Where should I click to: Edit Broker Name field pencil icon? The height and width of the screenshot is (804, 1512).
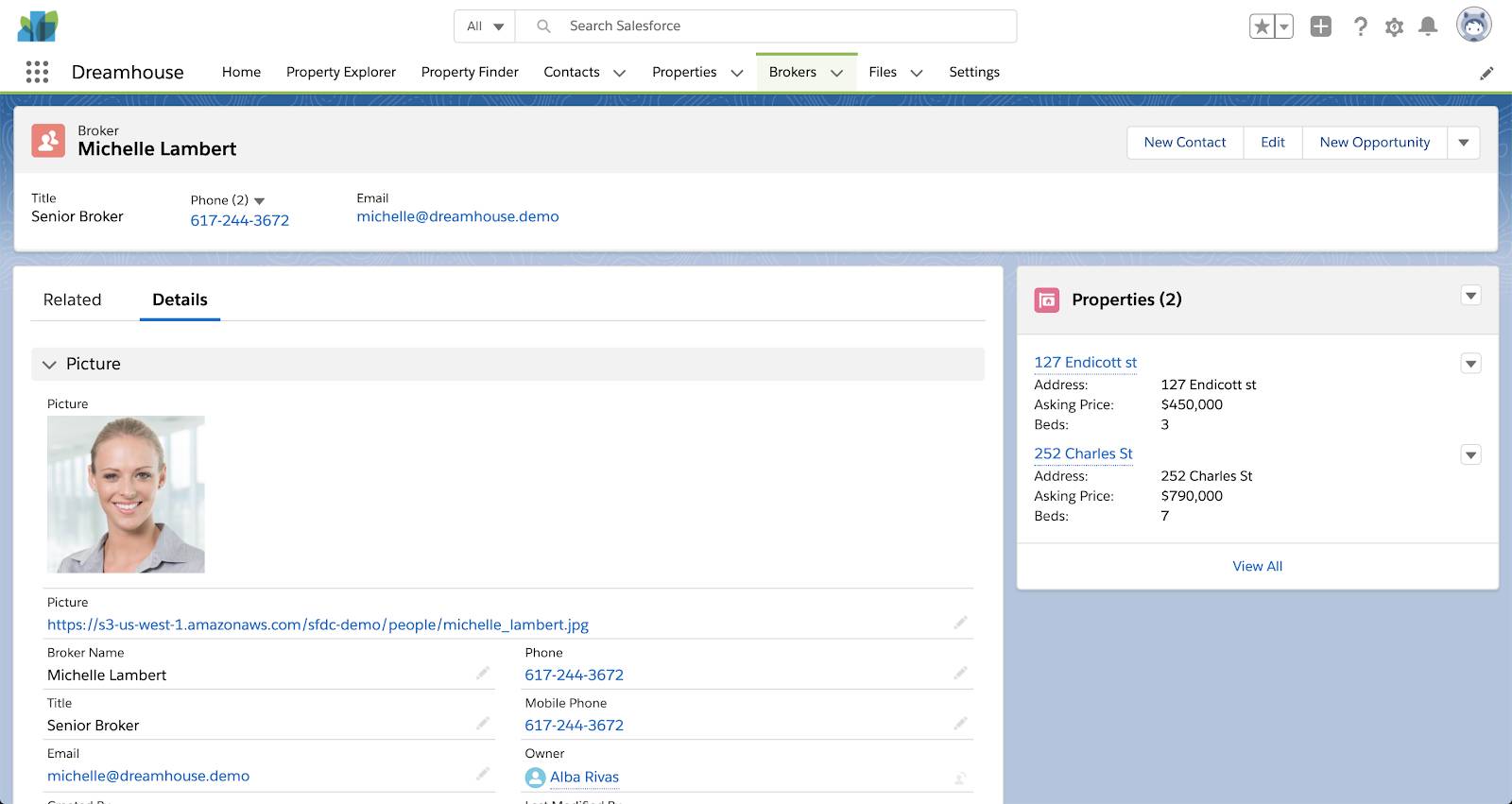[x=483, y=673]
